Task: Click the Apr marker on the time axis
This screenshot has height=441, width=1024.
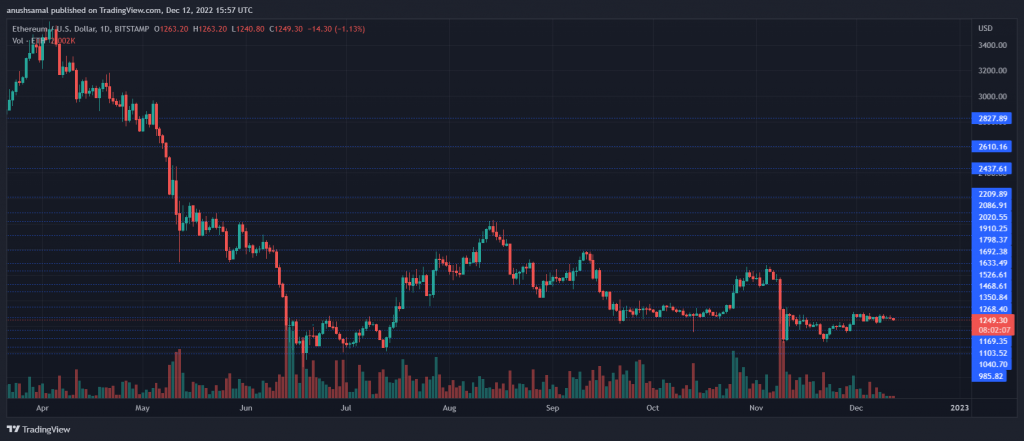Action: coord(42,408)
